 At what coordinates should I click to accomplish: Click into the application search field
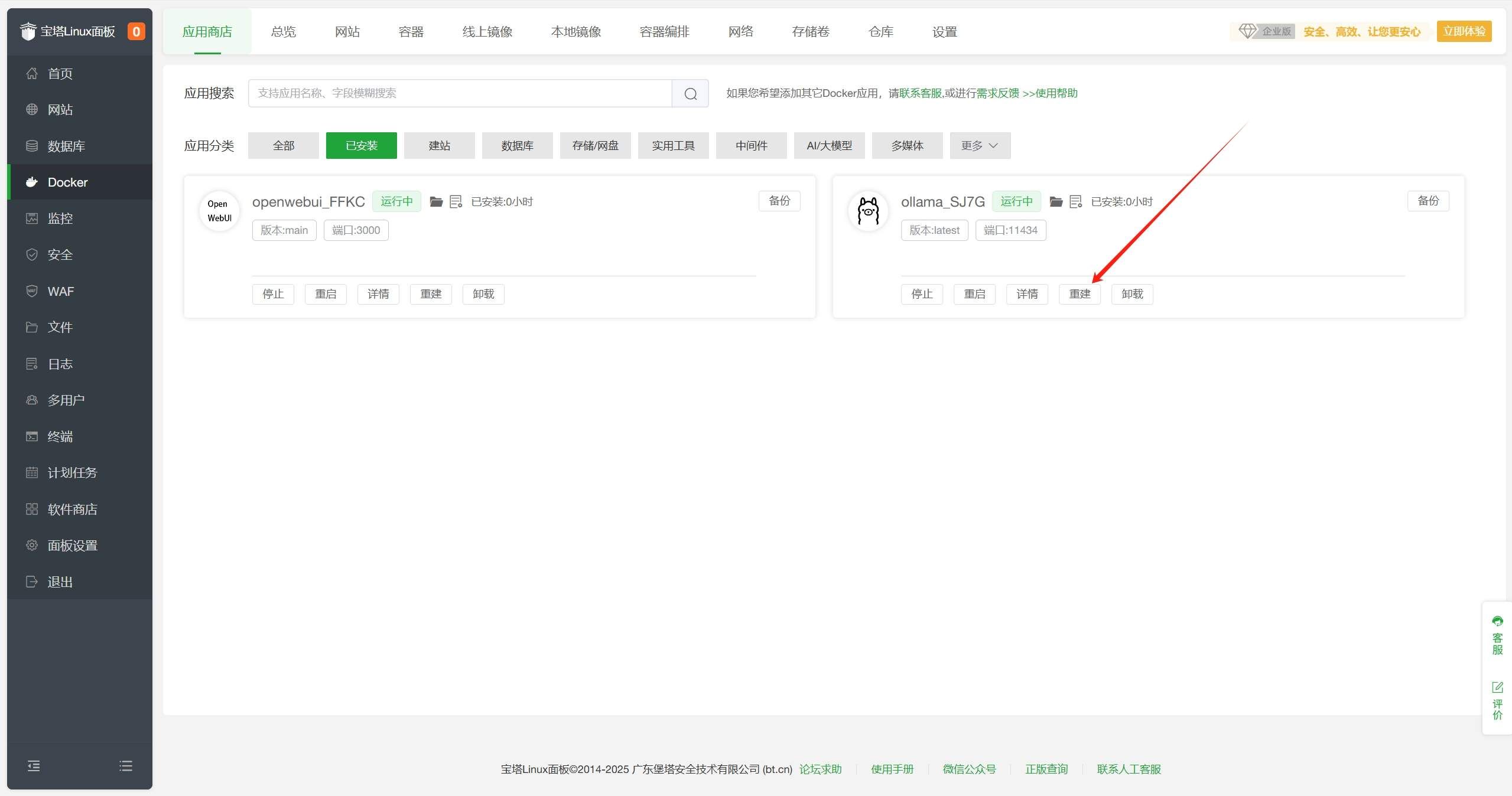pos(460,93)
